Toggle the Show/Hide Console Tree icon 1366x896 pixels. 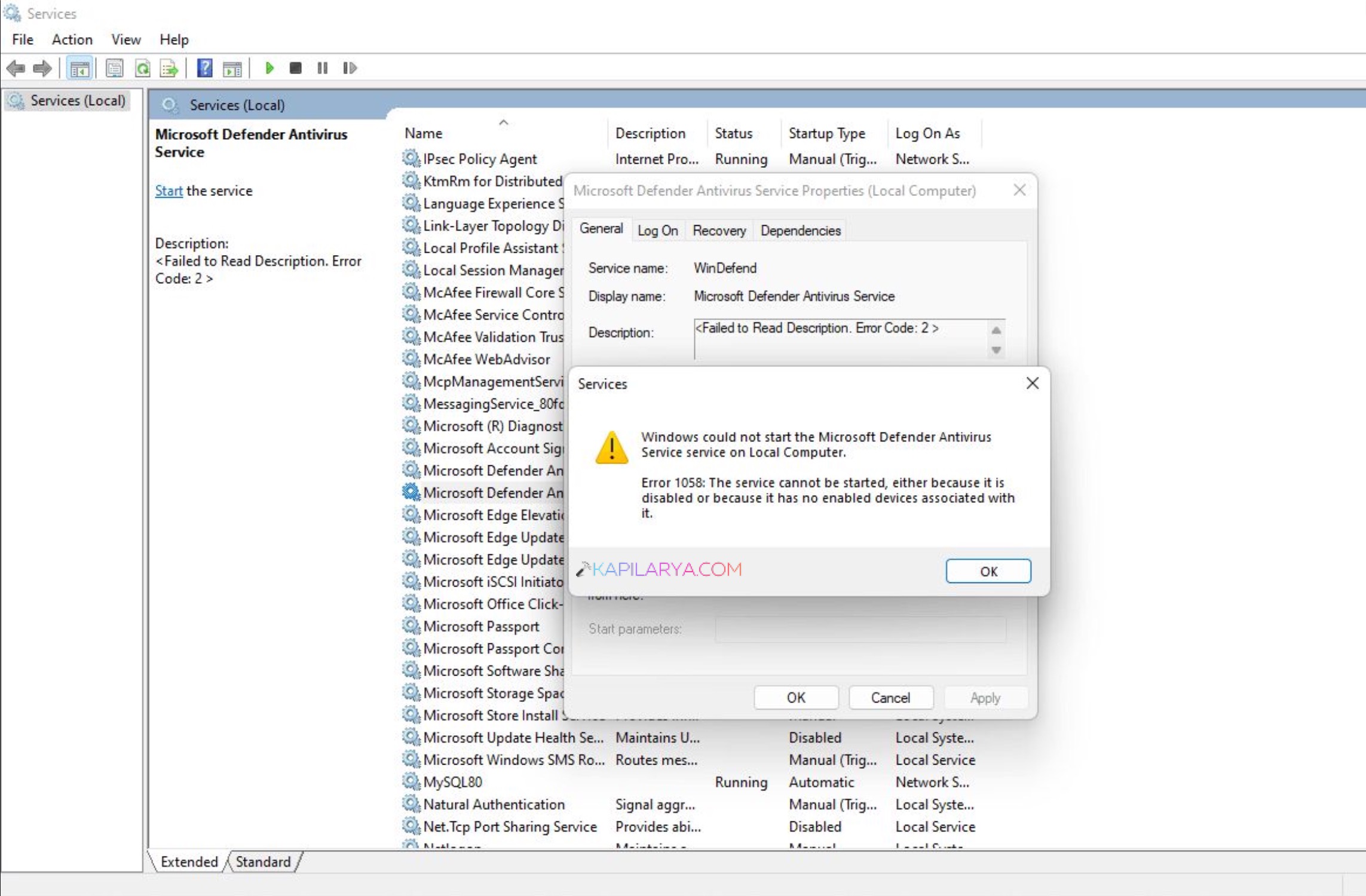click(79, 68)
